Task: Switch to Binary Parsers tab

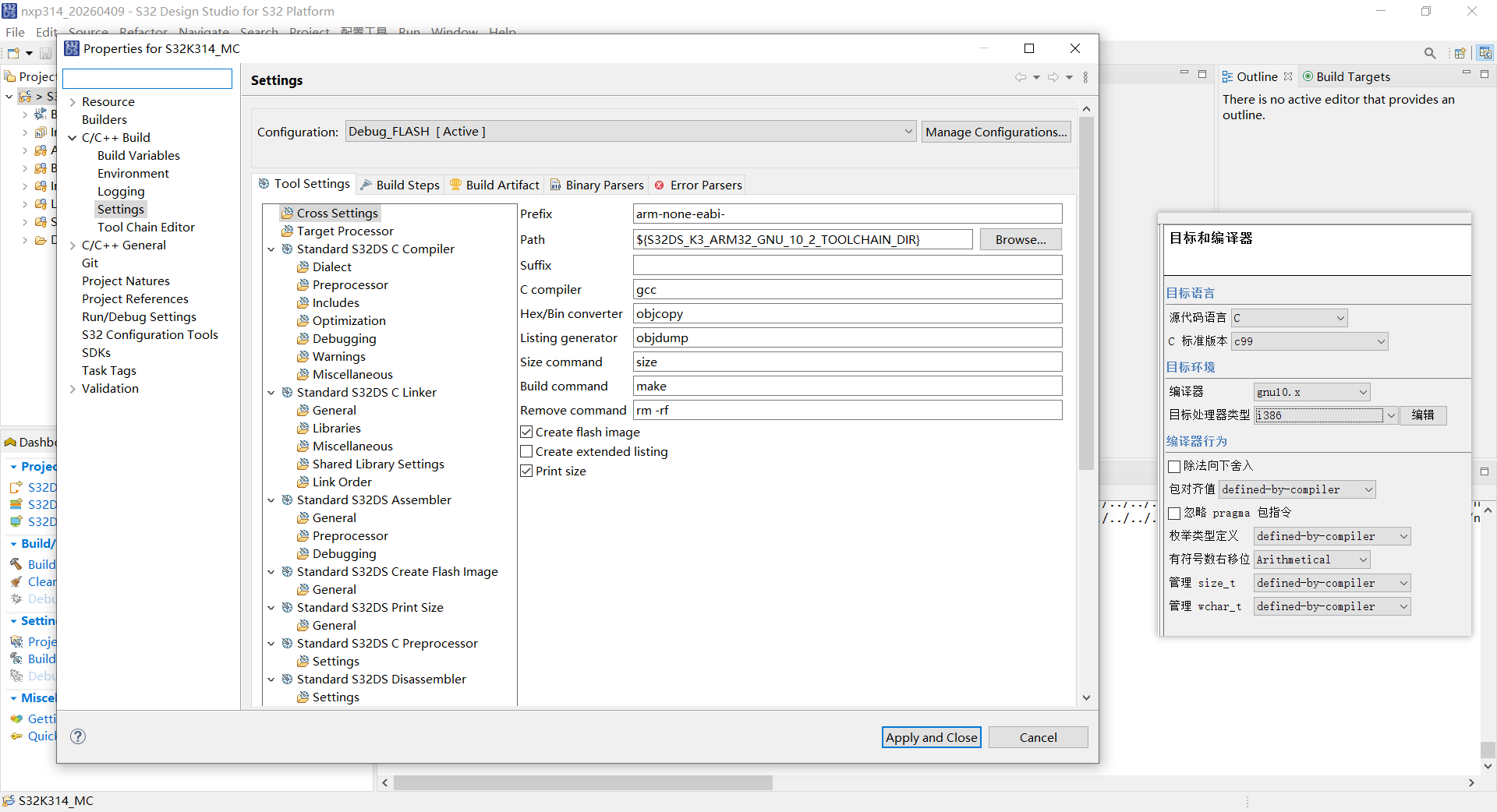Action: click(597, 185)
